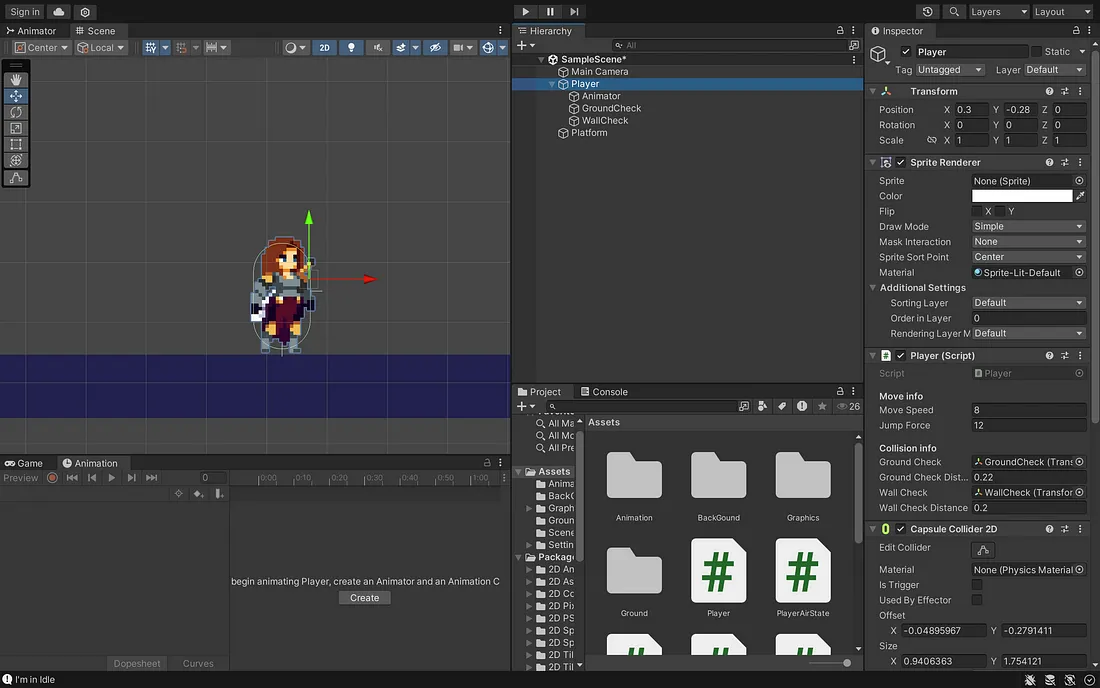Click the Sign in button
The height and width of the screenshot is (688, 1100).
point(25,11)
